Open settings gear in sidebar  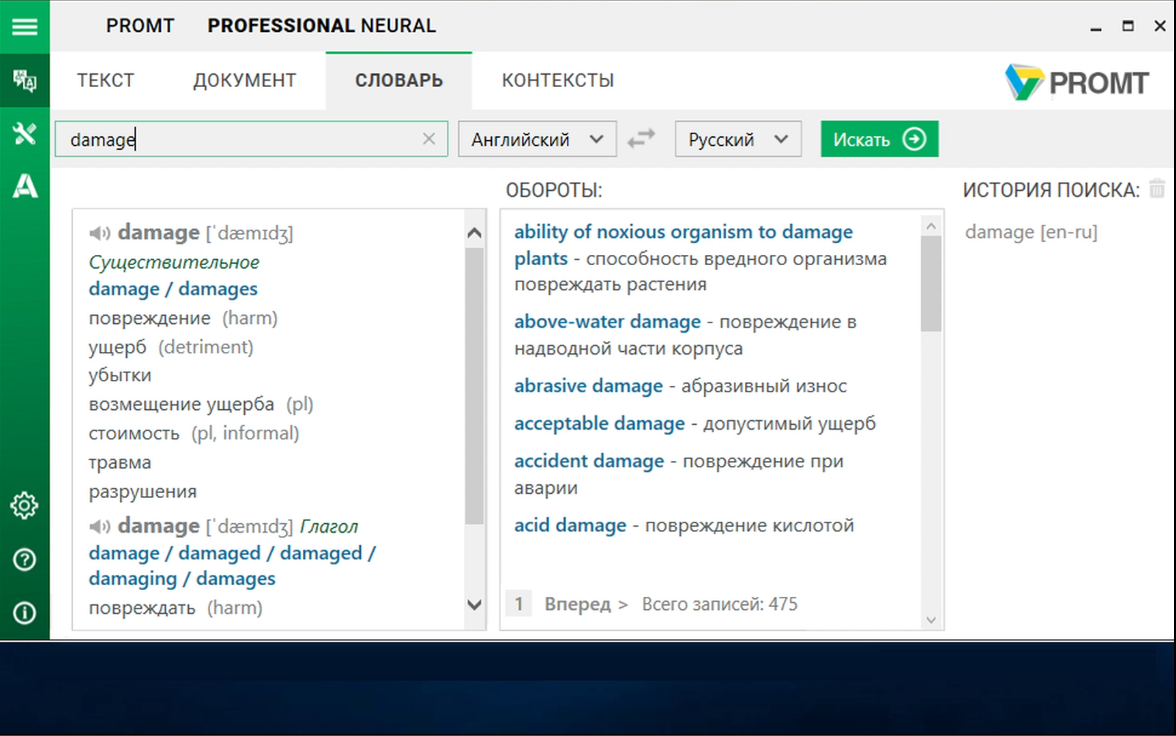point(25,506)
